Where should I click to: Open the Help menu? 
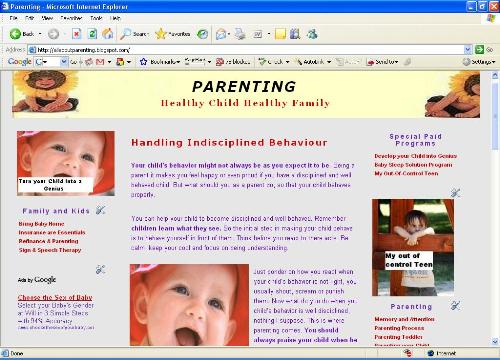(x=115, y=18)
